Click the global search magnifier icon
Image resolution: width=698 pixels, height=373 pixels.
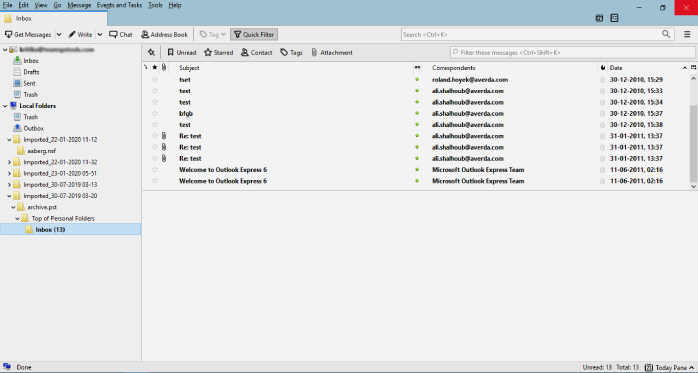(666, 34)
